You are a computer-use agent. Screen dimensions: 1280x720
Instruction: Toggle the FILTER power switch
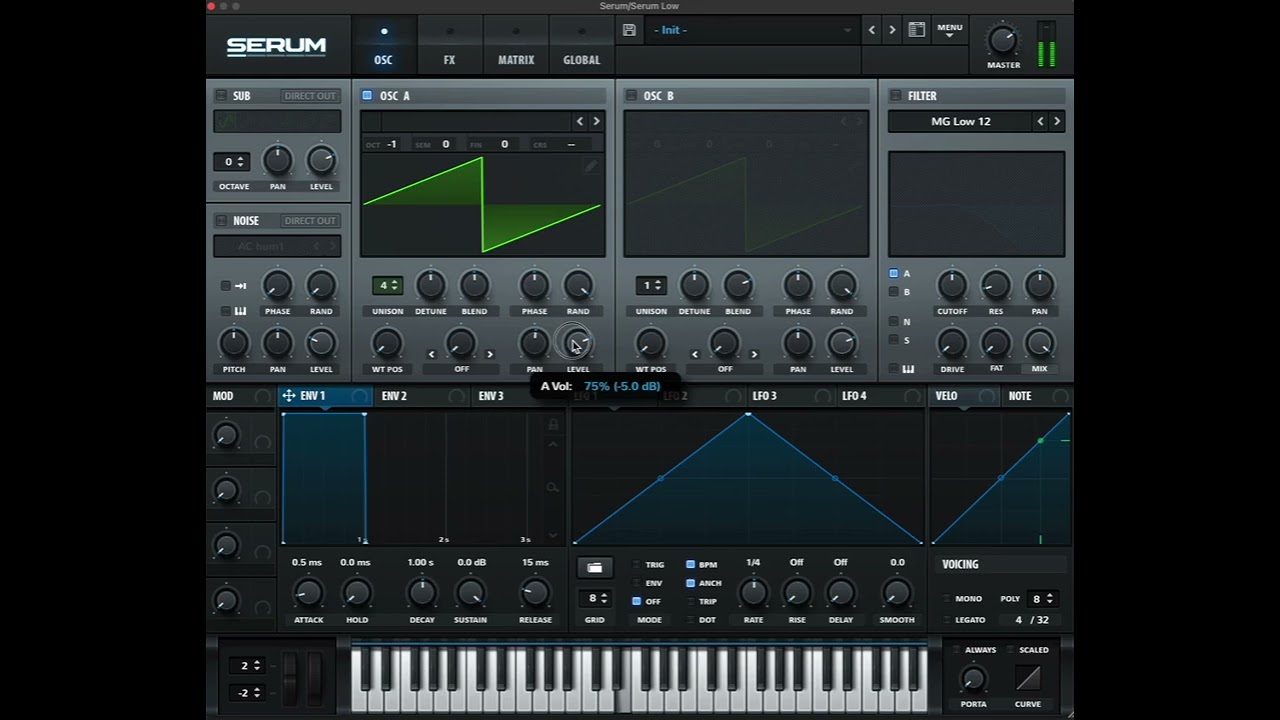[896, 96]
